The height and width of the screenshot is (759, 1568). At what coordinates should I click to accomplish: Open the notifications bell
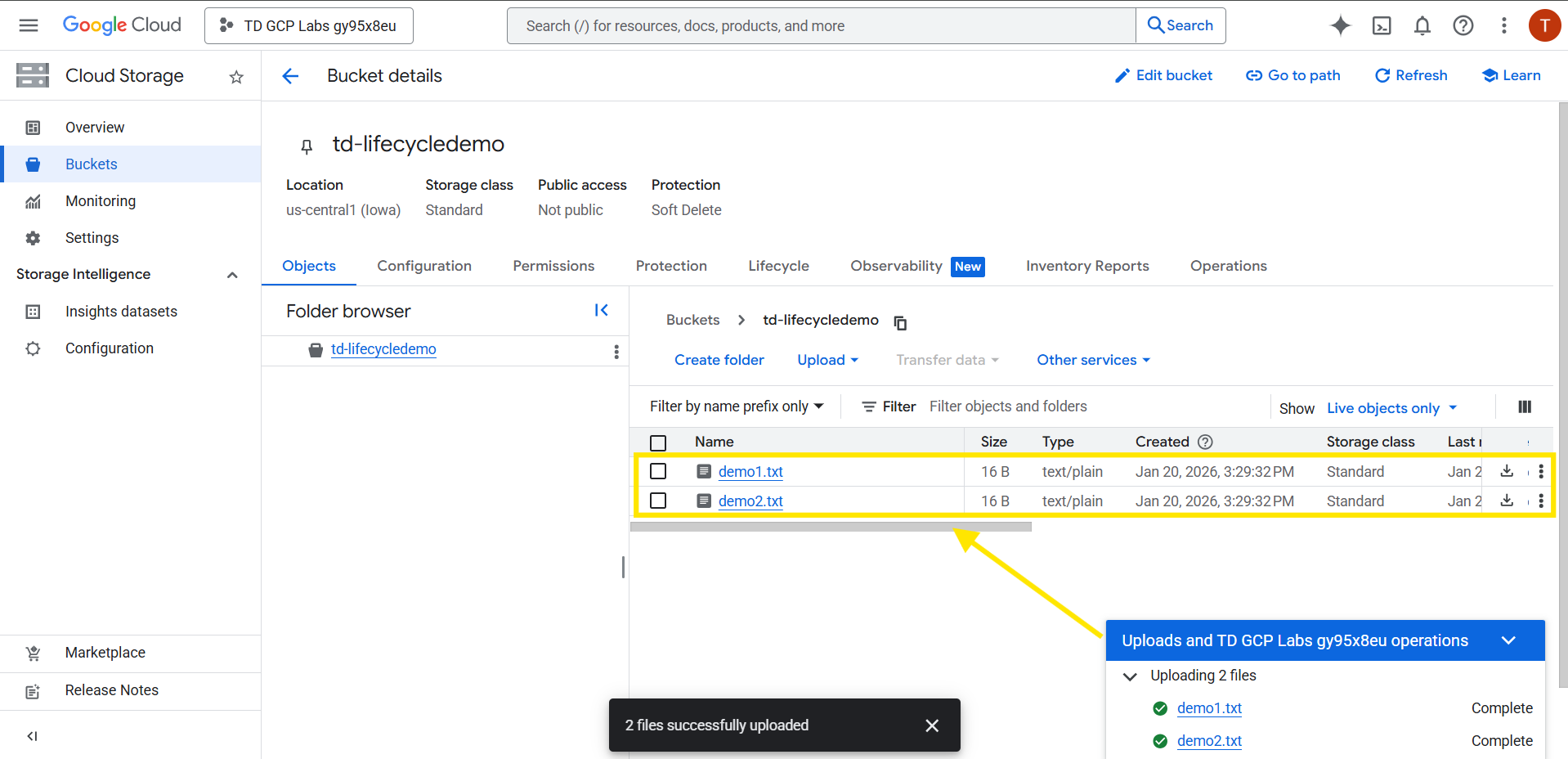point(1422,26)
